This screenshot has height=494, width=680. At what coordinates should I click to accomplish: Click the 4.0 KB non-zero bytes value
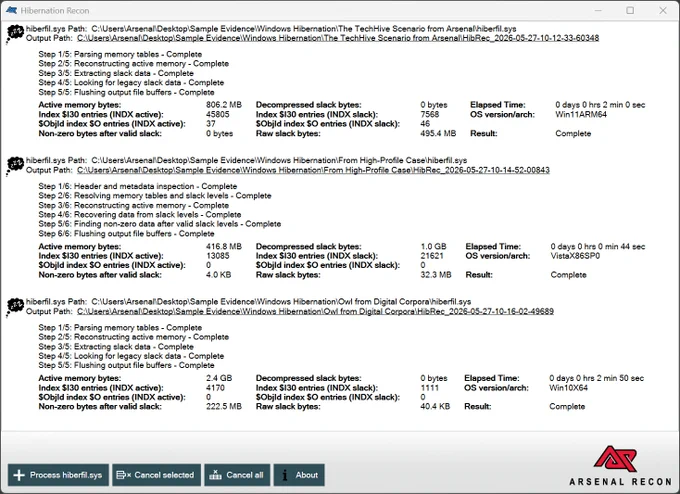pos(219,275)
